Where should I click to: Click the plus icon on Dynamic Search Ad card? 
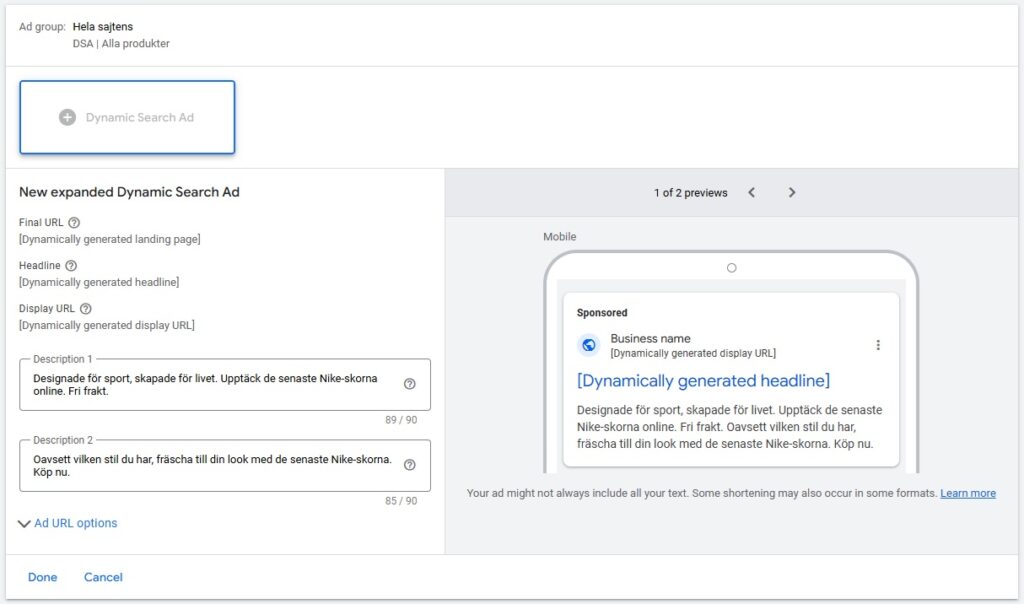tap(67, 118)
